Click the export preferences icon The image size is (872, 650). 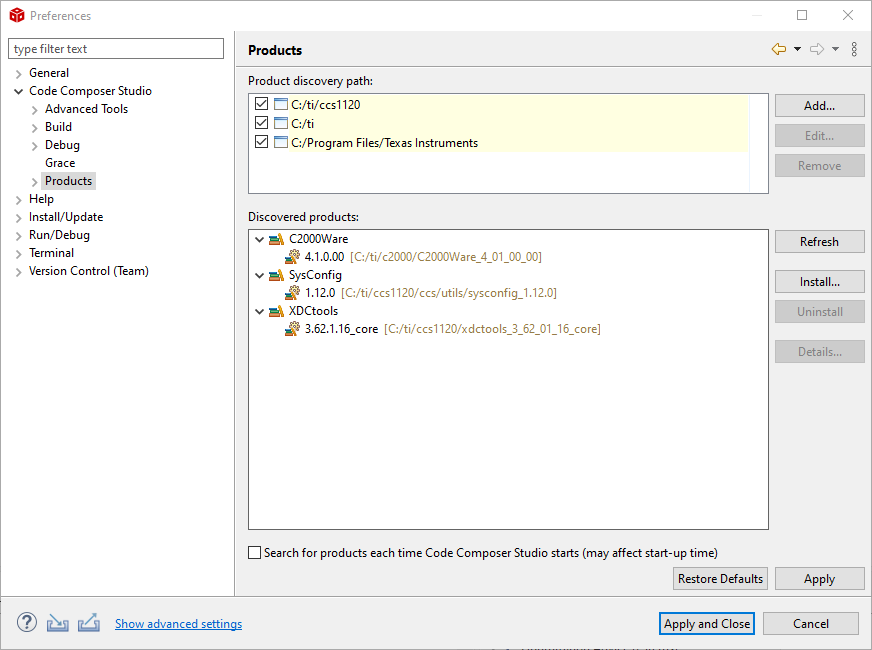coord(89,623)
